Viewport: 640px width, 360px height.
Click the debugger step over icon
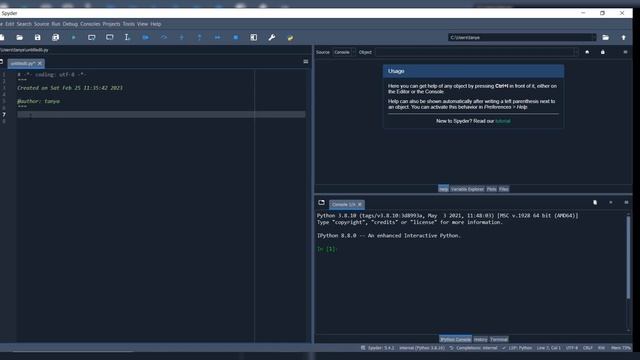point(164,38)
